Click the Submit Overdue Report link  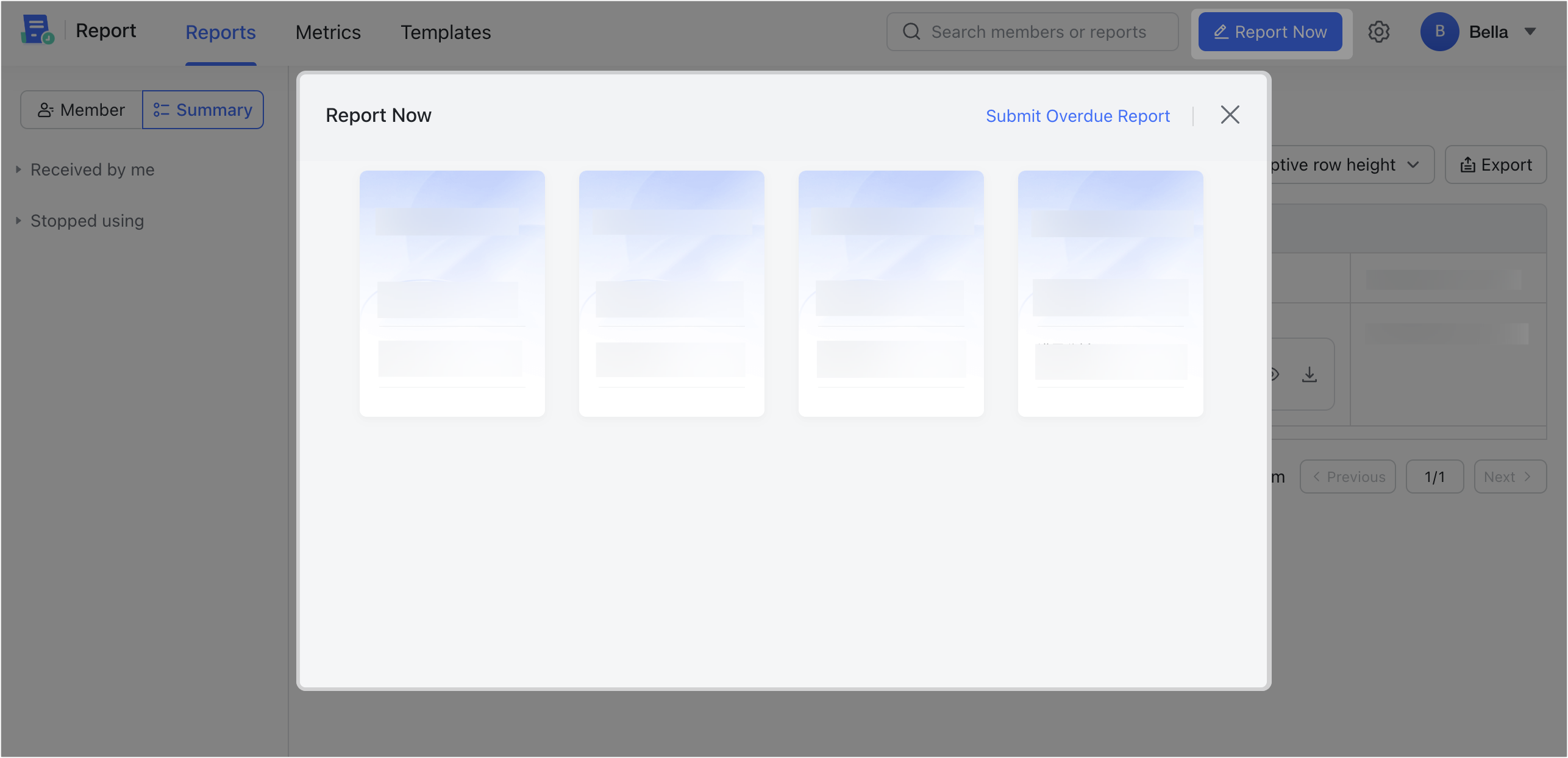coord(1077,116)
